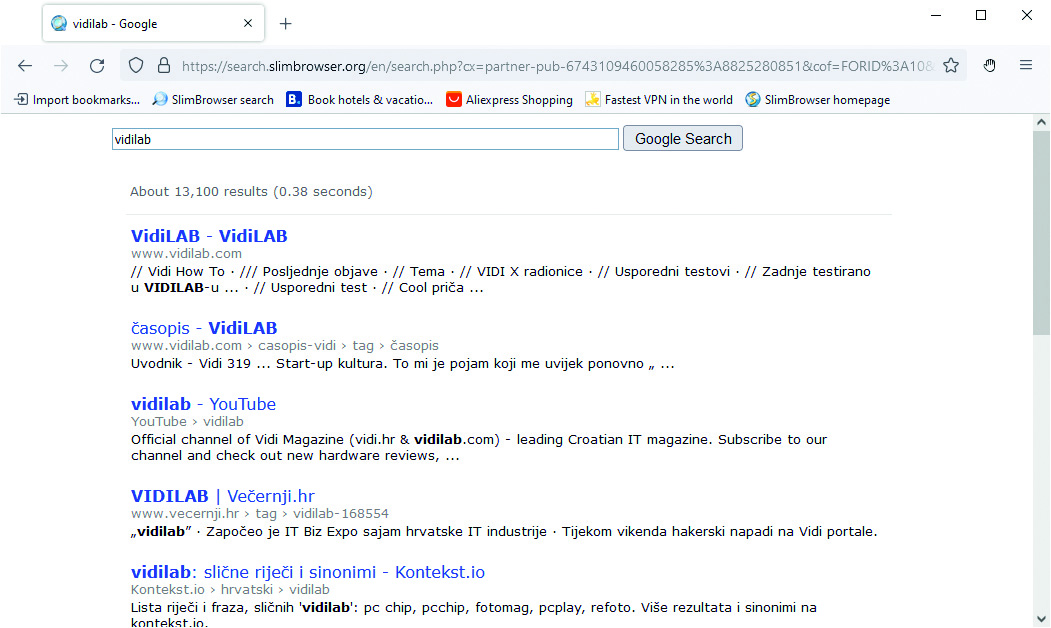This screenshot has height=628, width=1051.
Task: Open a new tab with plus button
Action: point(286,24)
